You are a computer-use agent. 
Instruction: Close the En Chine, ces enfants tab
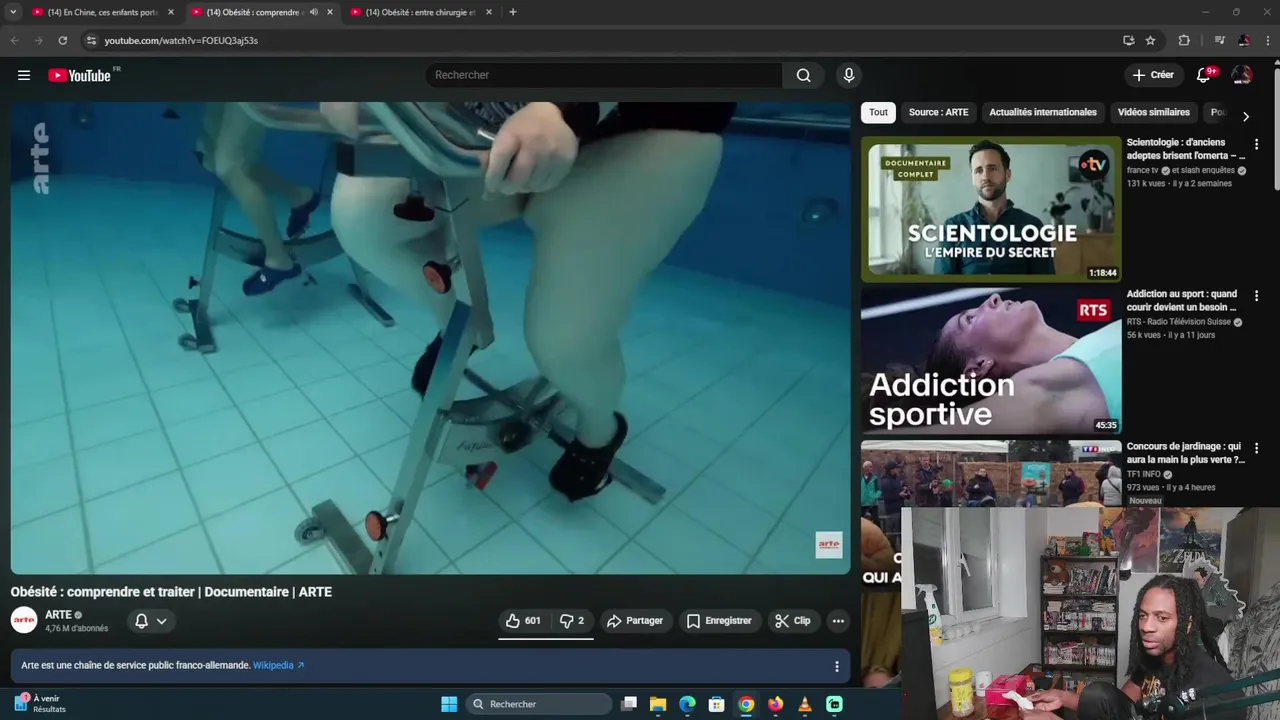[x=170, y=12]
